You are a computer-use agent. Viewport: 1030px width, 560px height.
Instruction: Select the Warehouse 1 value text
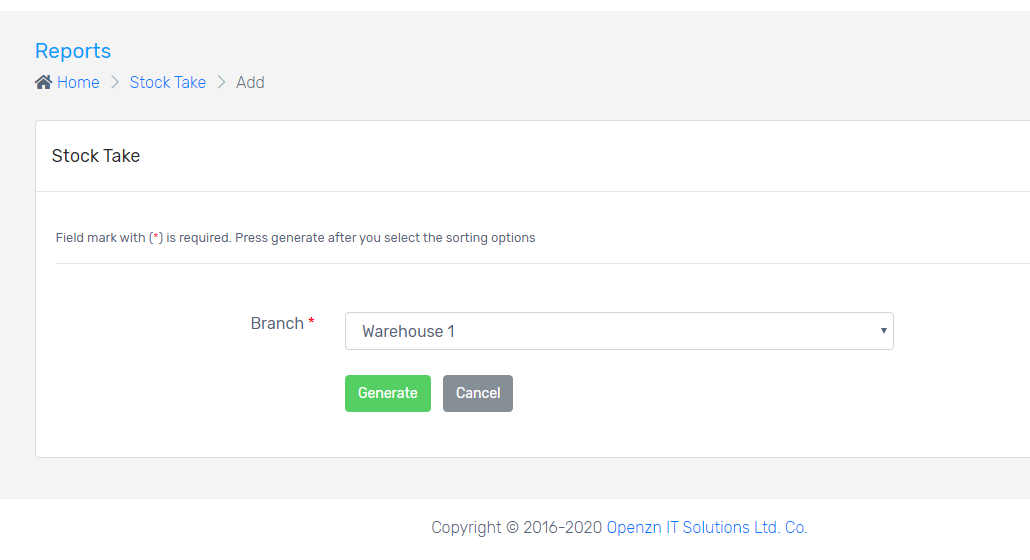click(408, 331)
